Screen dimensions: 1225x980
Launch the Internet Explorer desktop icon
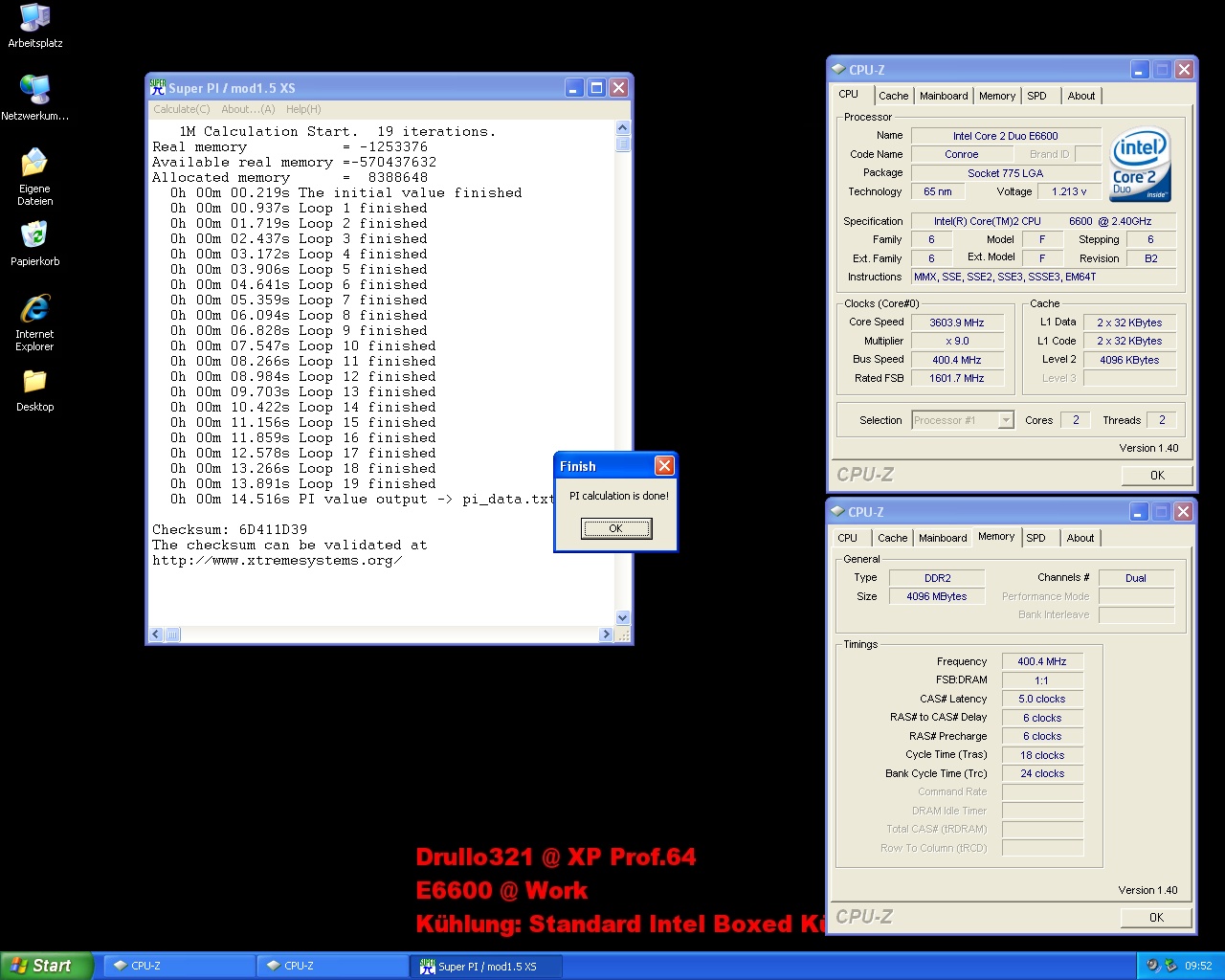point(35,323)
